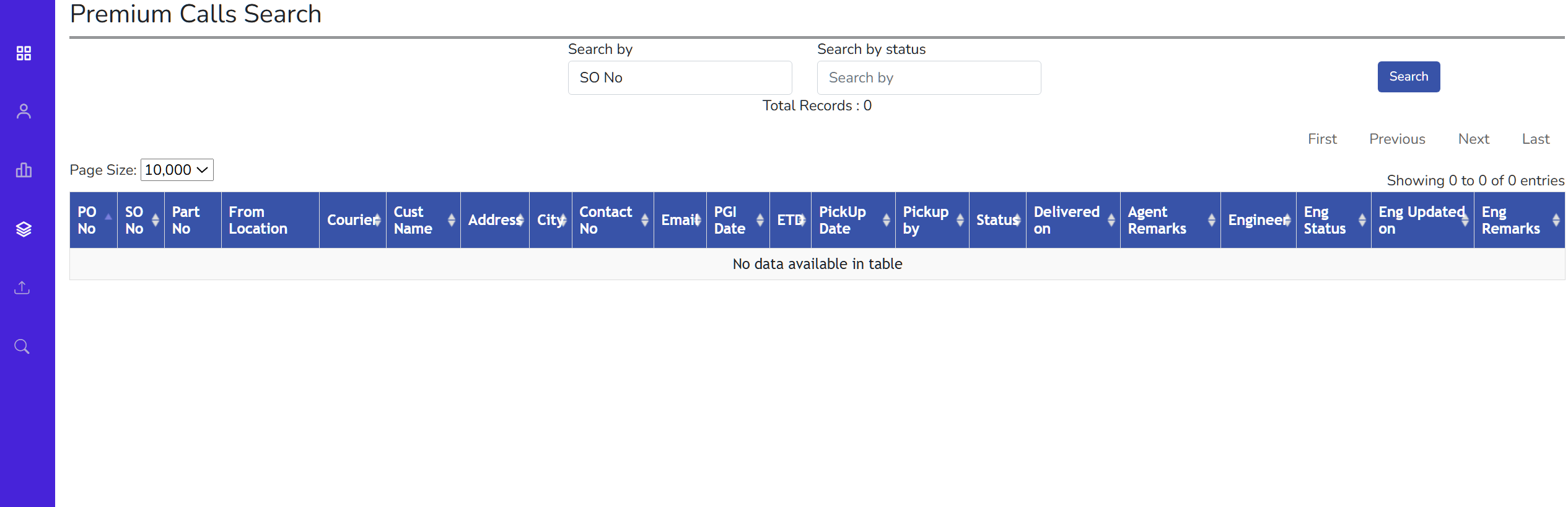
Task: Go to Last page
Action: (1535, 139)
